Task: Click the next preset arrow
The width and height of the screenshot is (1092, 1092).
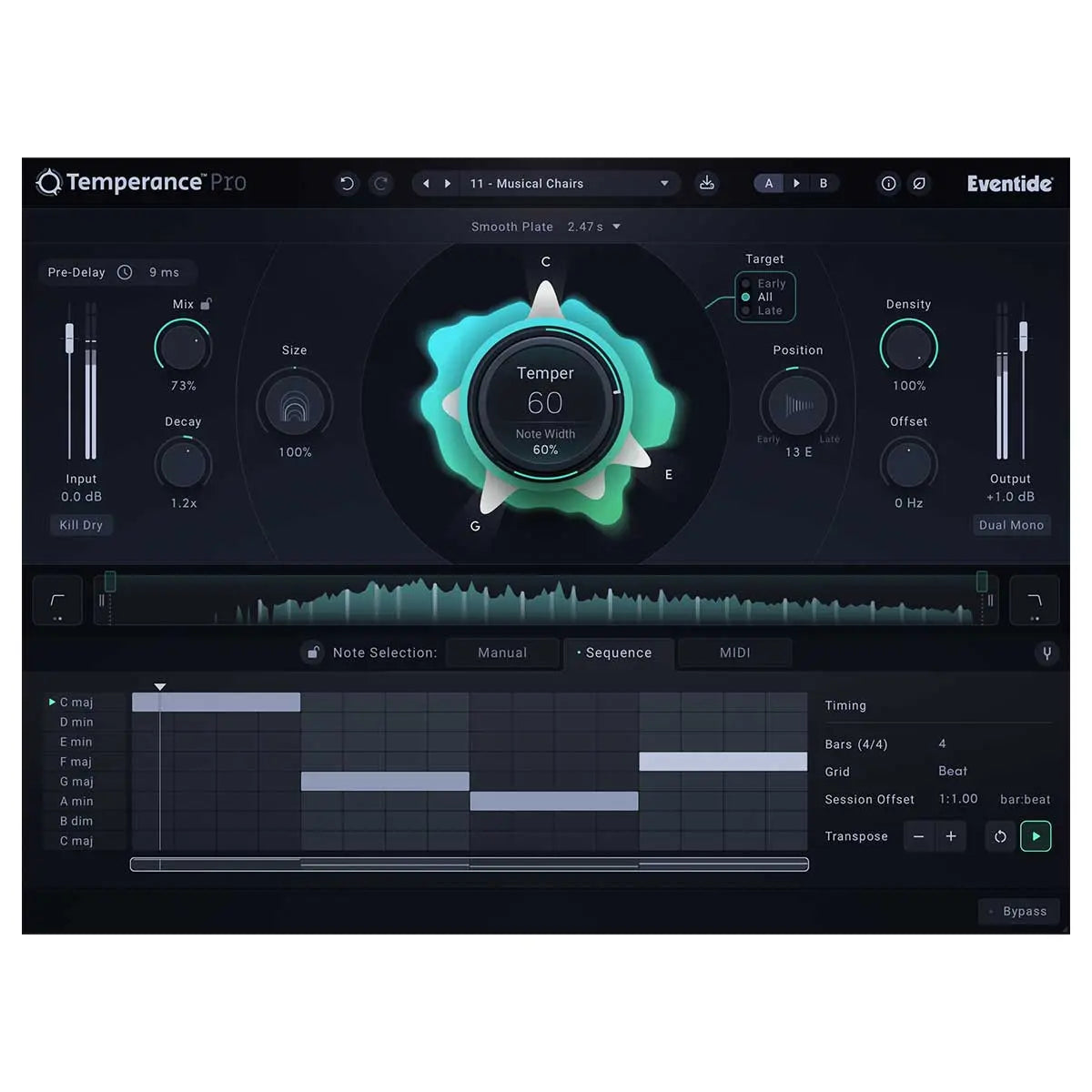Action: pos(450,183)
